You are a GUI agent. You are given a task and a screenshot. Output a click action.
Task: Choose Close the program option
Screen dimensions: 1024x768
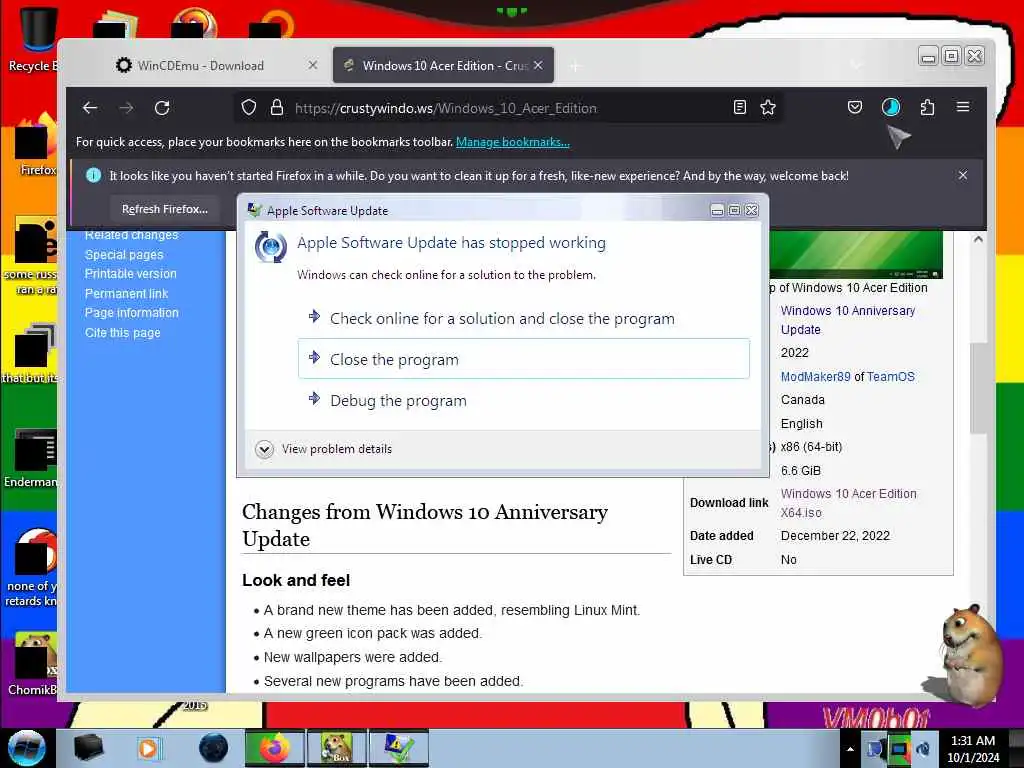click(x=523, y=359)
